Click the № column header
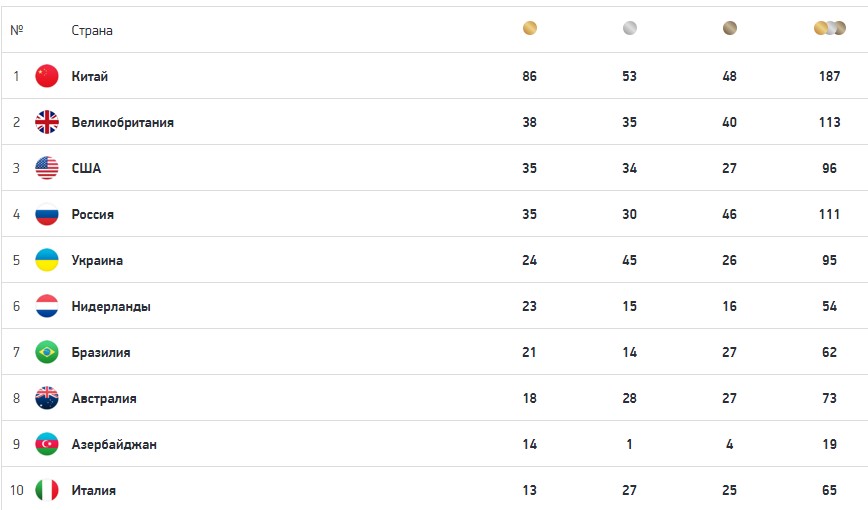This screenshot has height=510, width=868. (17, 30)
